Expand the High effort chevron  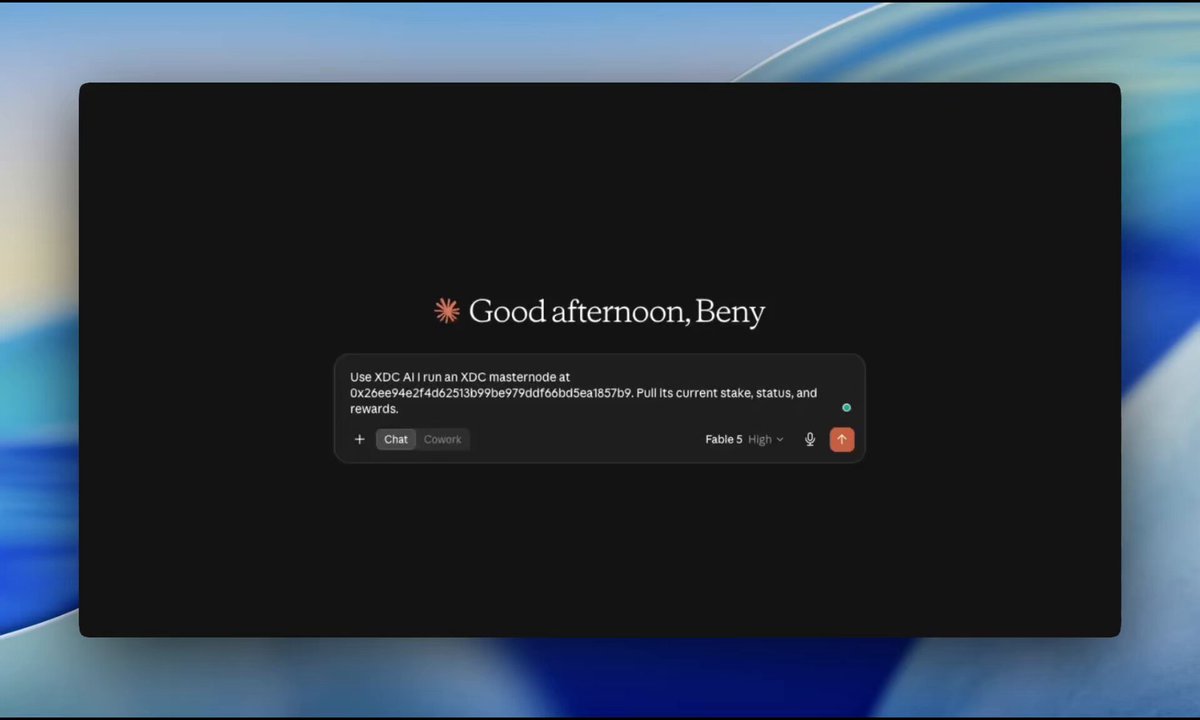(780, 439)
